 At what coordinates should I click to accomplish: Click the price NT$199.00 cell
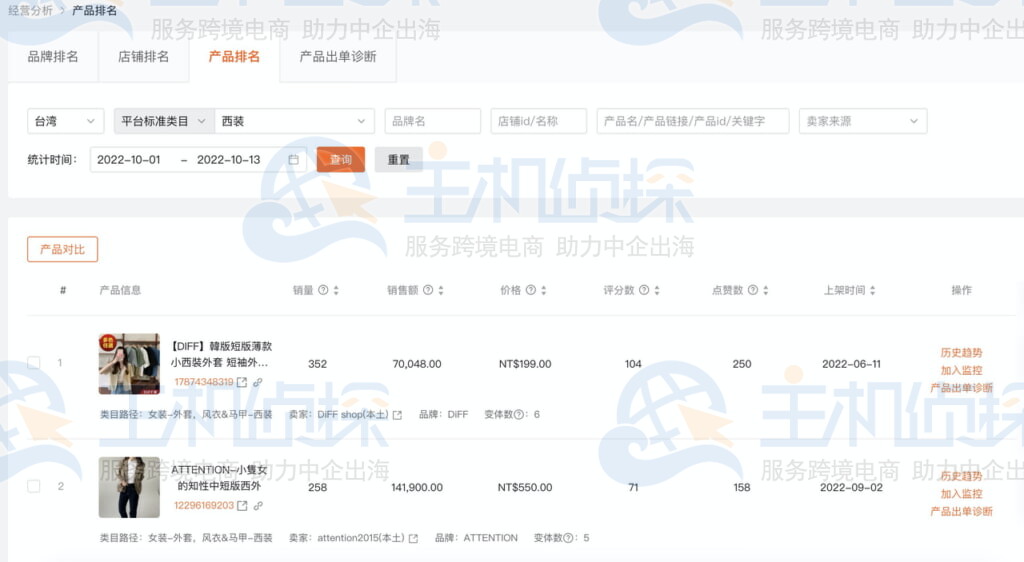[525, 364]
